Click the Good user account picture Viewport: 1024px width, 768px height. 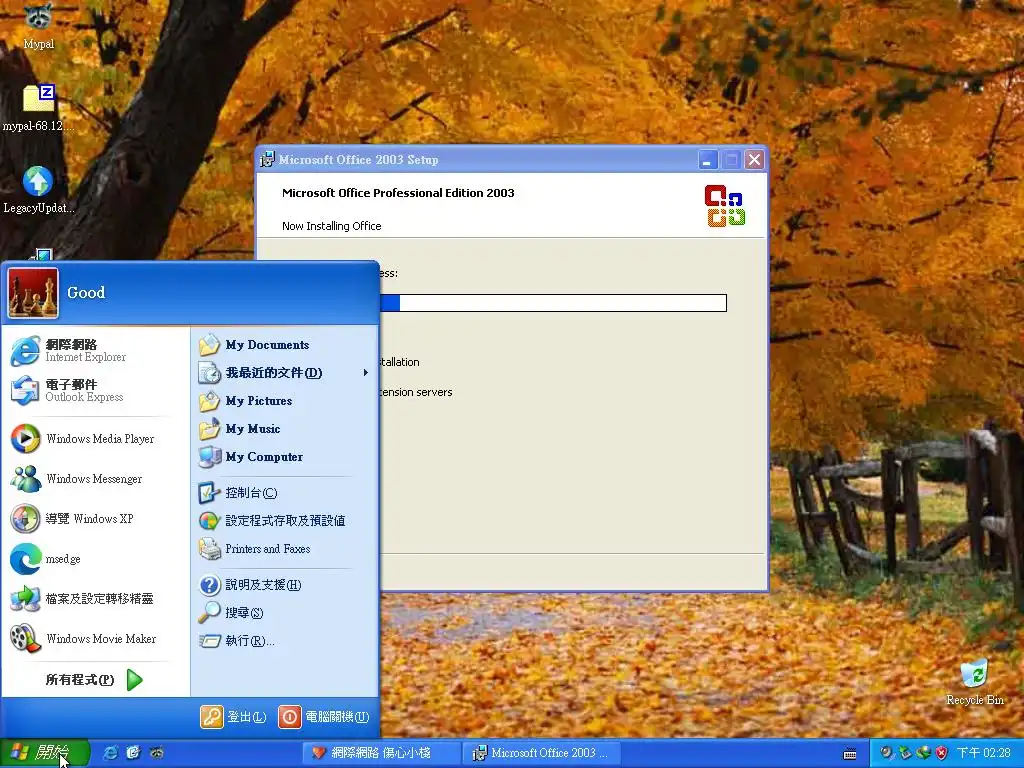[33, 293]
